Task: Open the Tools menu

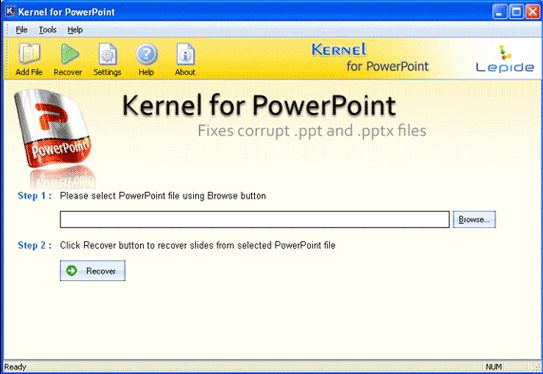Action: click(47, 30)
